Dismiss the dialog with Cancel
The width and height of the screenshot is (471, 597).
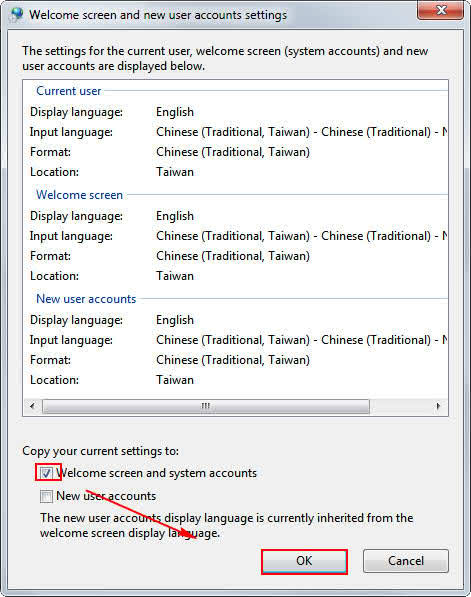click(x=406, y=561)
